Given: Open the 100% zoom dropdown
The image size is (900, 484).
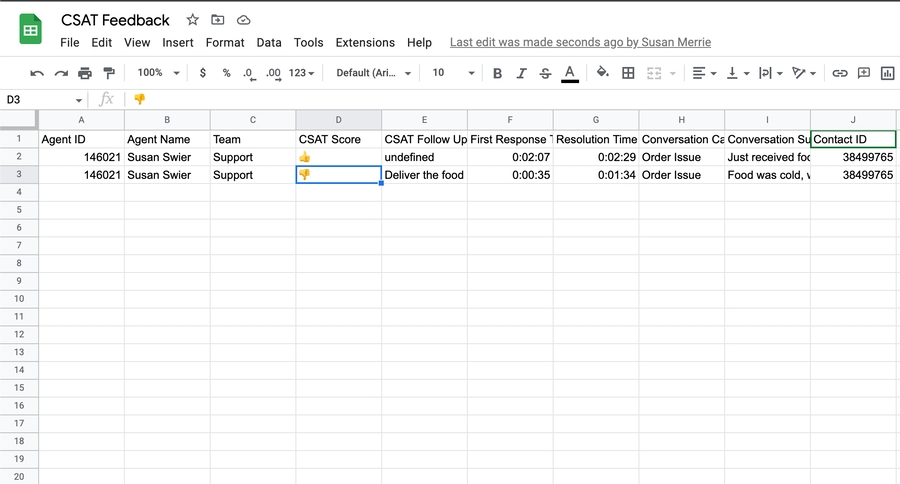Looking at the screenshot, I should pyautogui.click(x=159, y=73).
